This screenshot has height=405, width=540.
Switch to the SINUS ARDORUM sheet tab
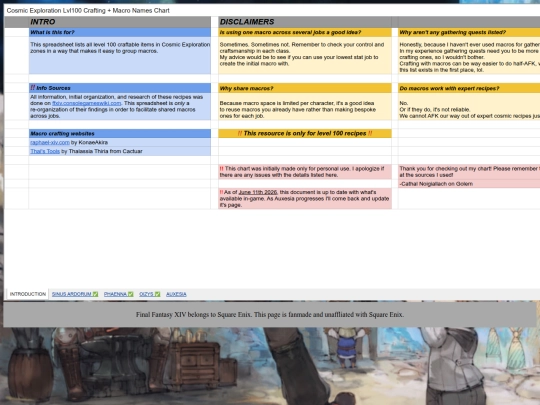[75, 294]
